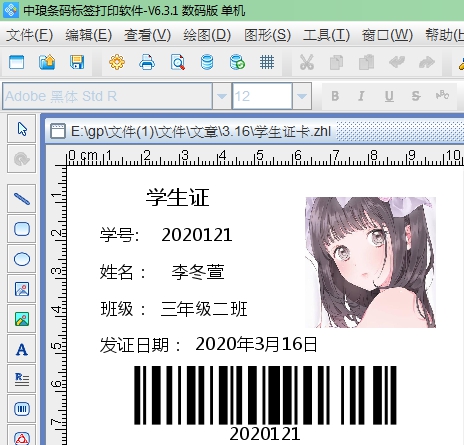This screenshot has height=445, width=464.
Task: Select the line drawing tool
Action: (x=22, y=199)
